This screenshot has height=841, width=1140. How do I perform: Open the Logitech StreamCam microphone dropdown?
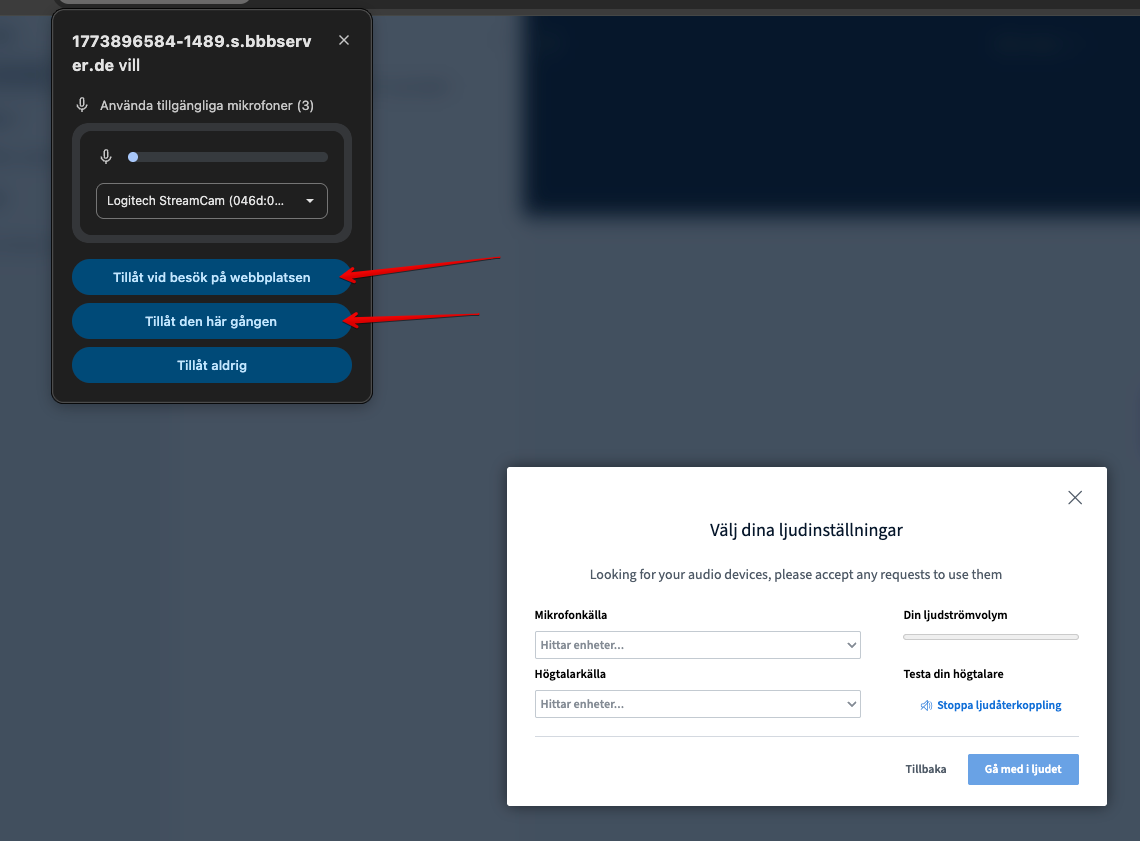point(212,201)
